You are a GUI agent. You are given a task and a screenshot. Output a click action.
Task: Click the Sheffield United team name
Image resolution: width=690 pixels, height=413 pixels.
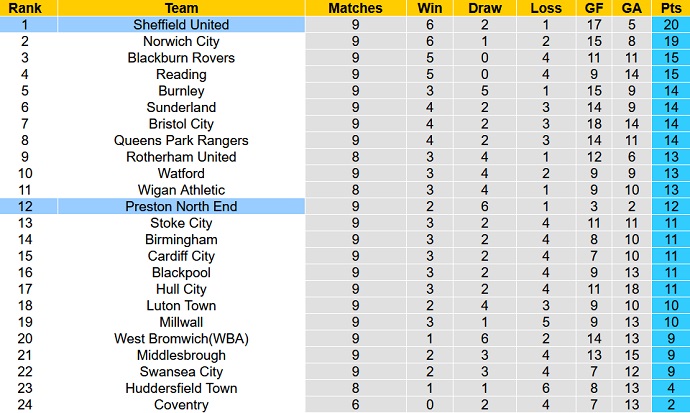point(181,24)
